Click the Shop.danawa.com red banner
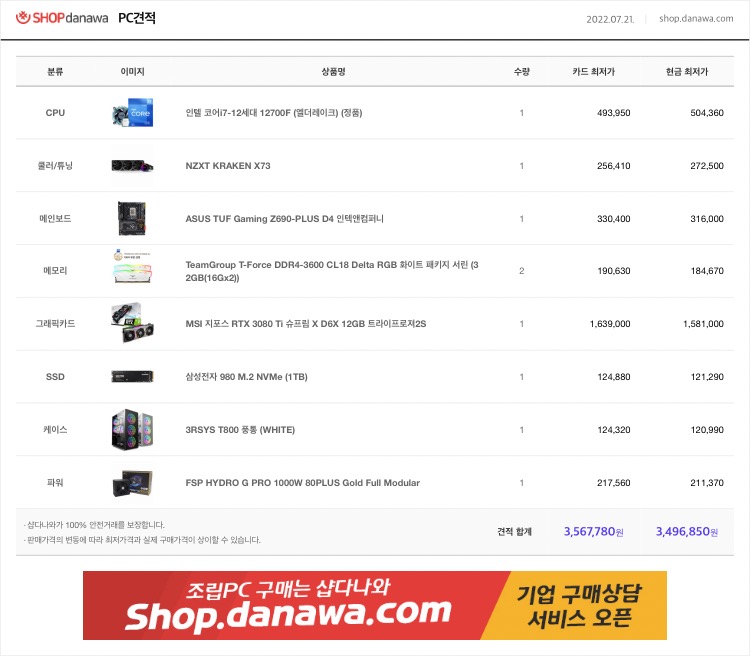This screenshot has width=750, height=656. tap(297, 605)
